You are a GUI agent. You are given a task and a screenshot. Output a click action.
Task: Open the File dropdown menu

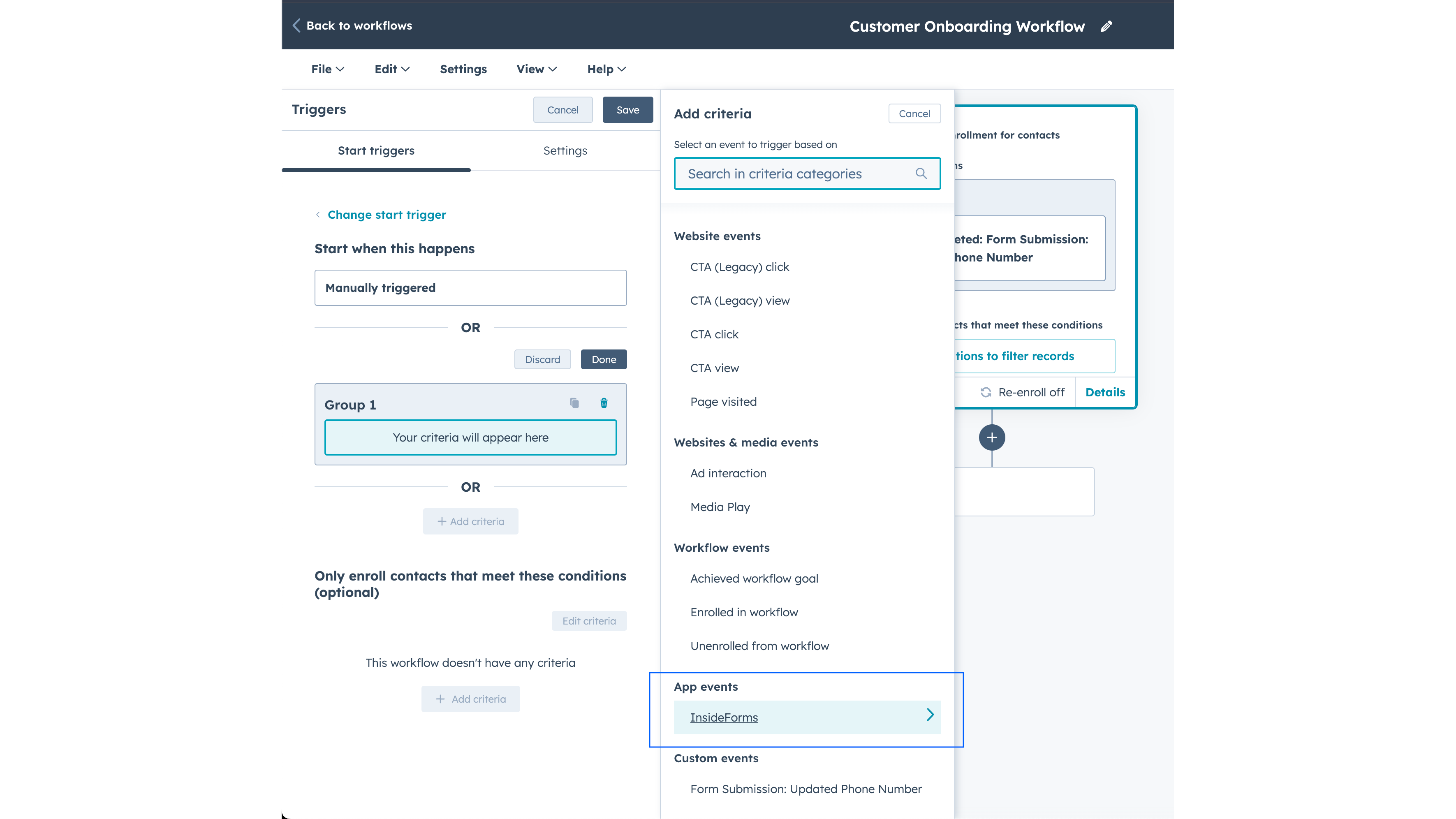click(327, 69)
